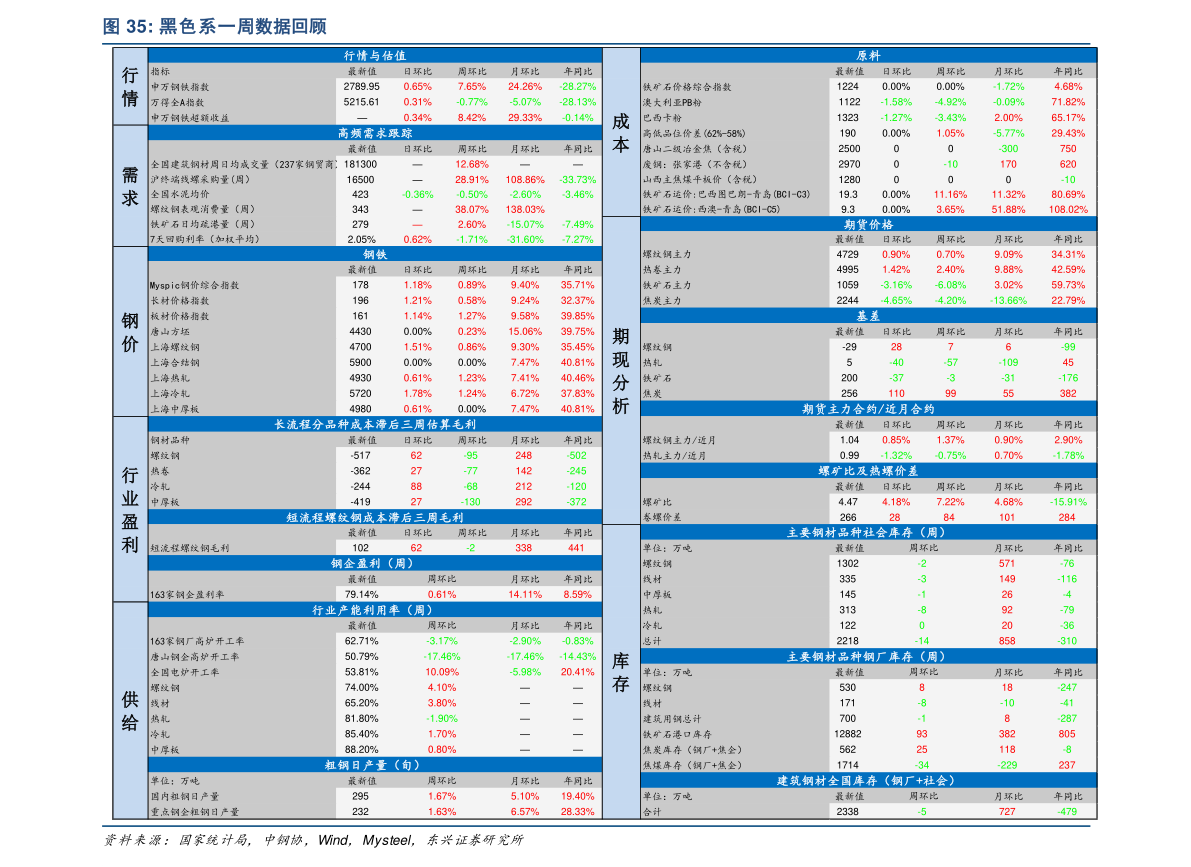Select the value 181300
1191x867 pixels.
[361, 164]
